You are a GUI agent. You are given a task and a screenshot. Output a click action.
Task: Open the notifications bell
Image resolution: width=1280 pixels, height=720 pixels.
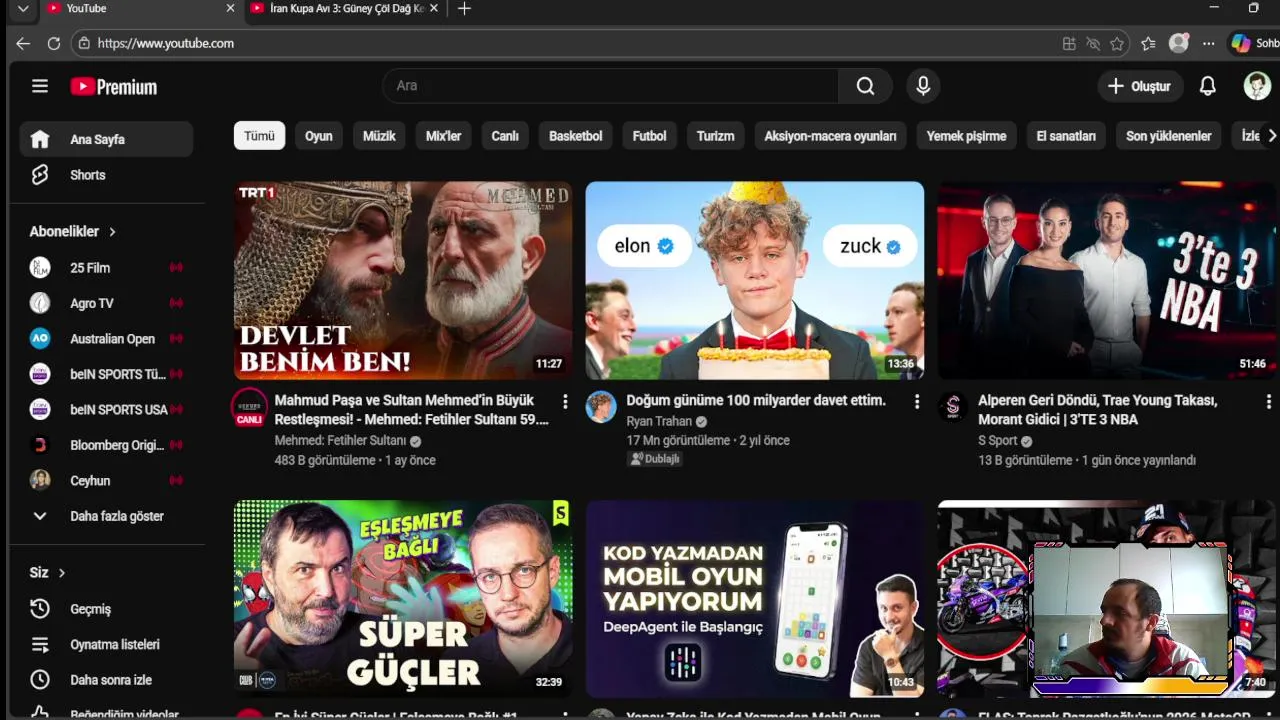point(1208,86)
